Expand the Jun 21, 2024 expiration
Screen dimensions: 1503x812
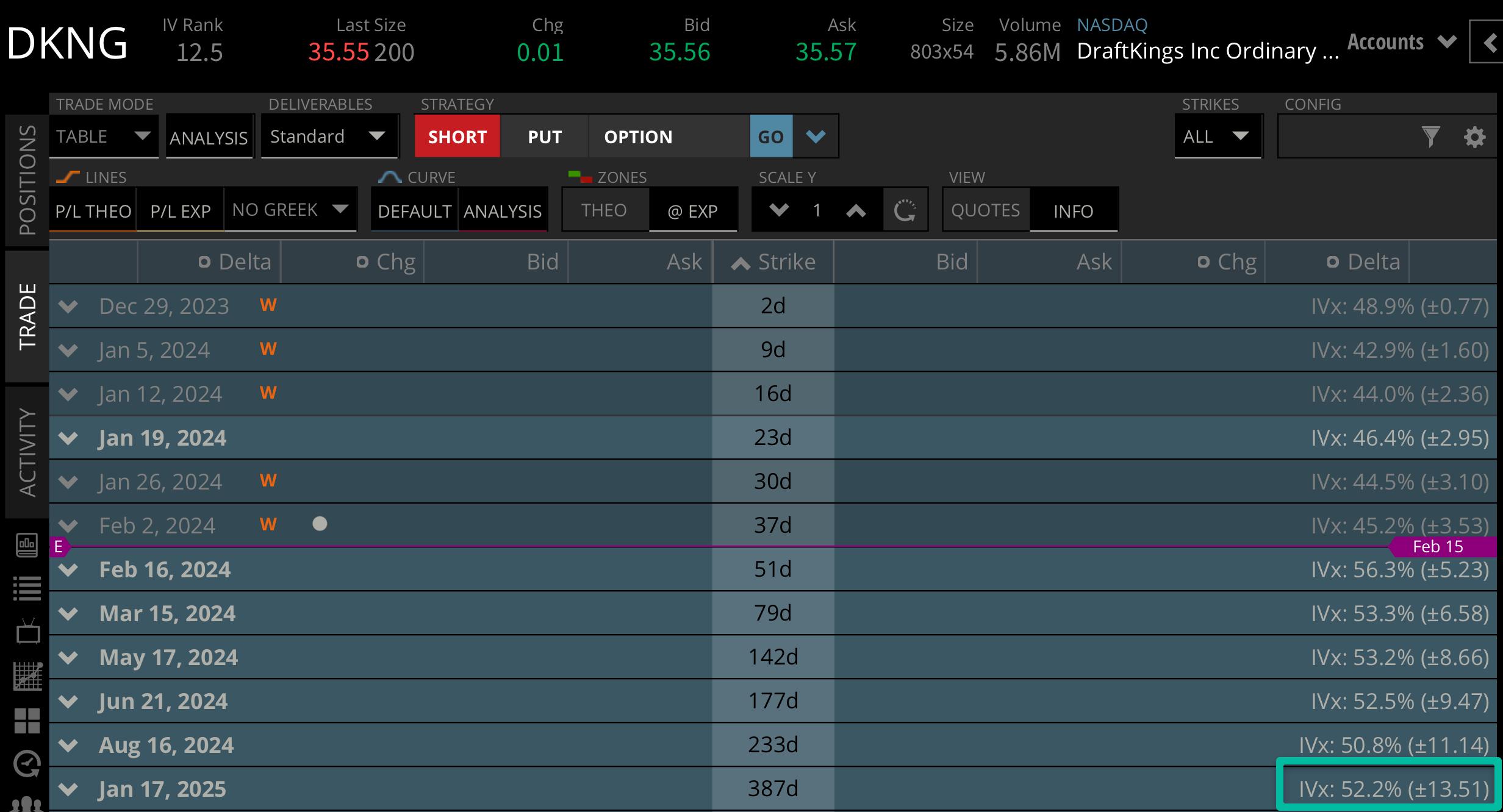point(68,701)
